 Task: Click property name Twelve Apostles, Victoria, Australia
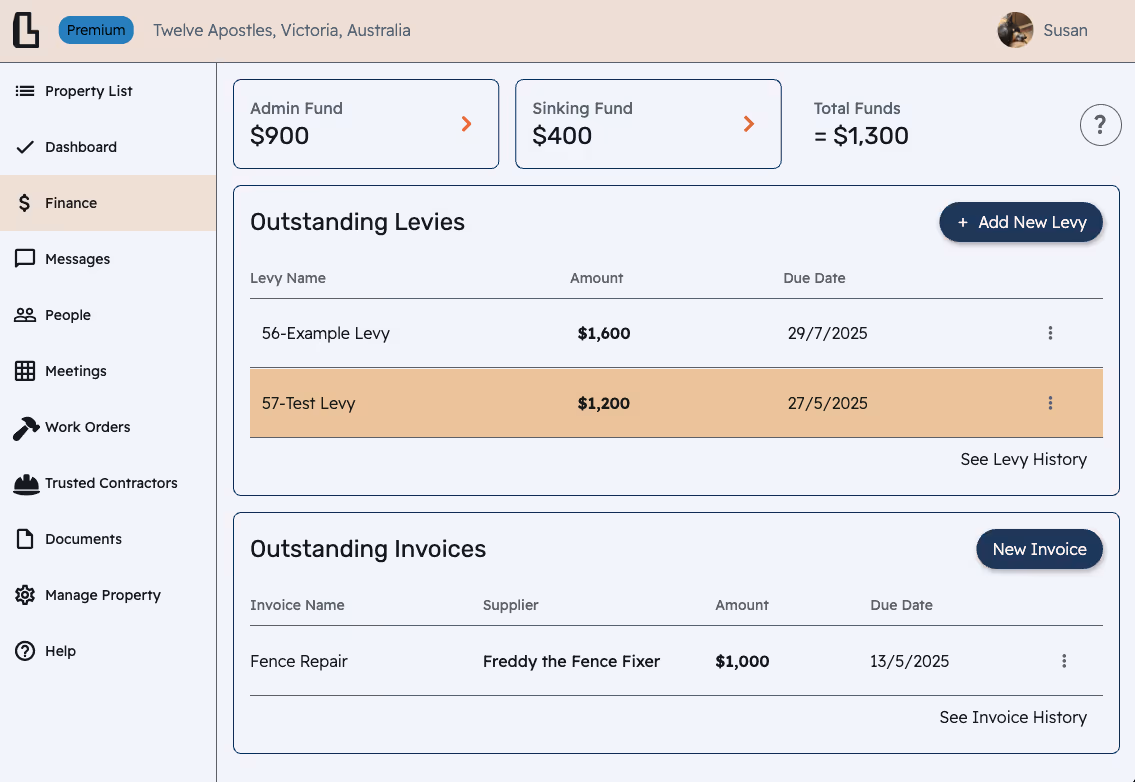point(282,30)
